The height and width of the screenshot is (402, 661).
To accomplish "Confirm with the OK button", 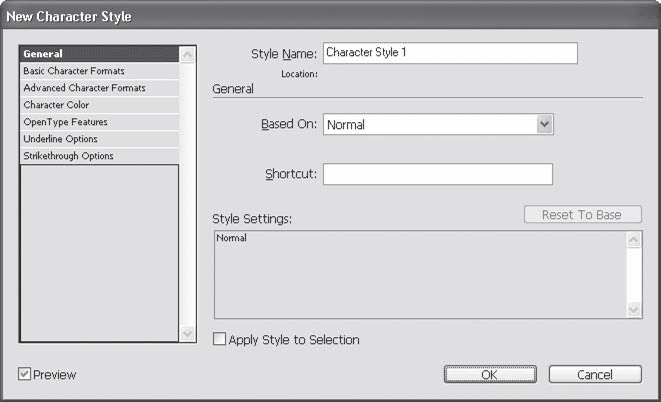I will [489, 375].
